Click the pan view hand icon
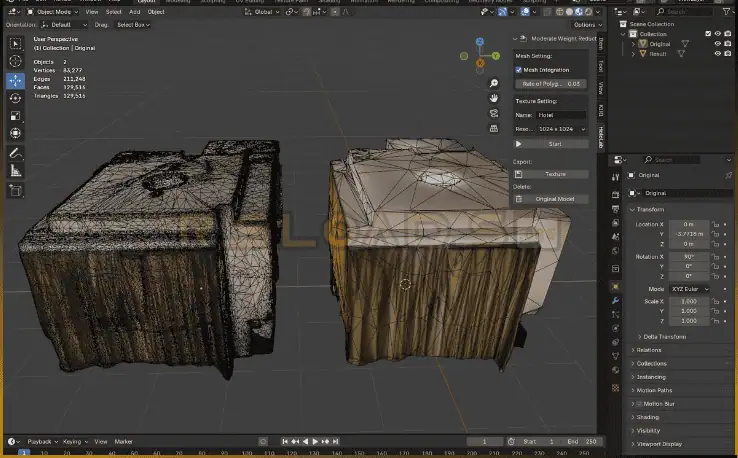 pyautogui.click(x=494, y=98)
